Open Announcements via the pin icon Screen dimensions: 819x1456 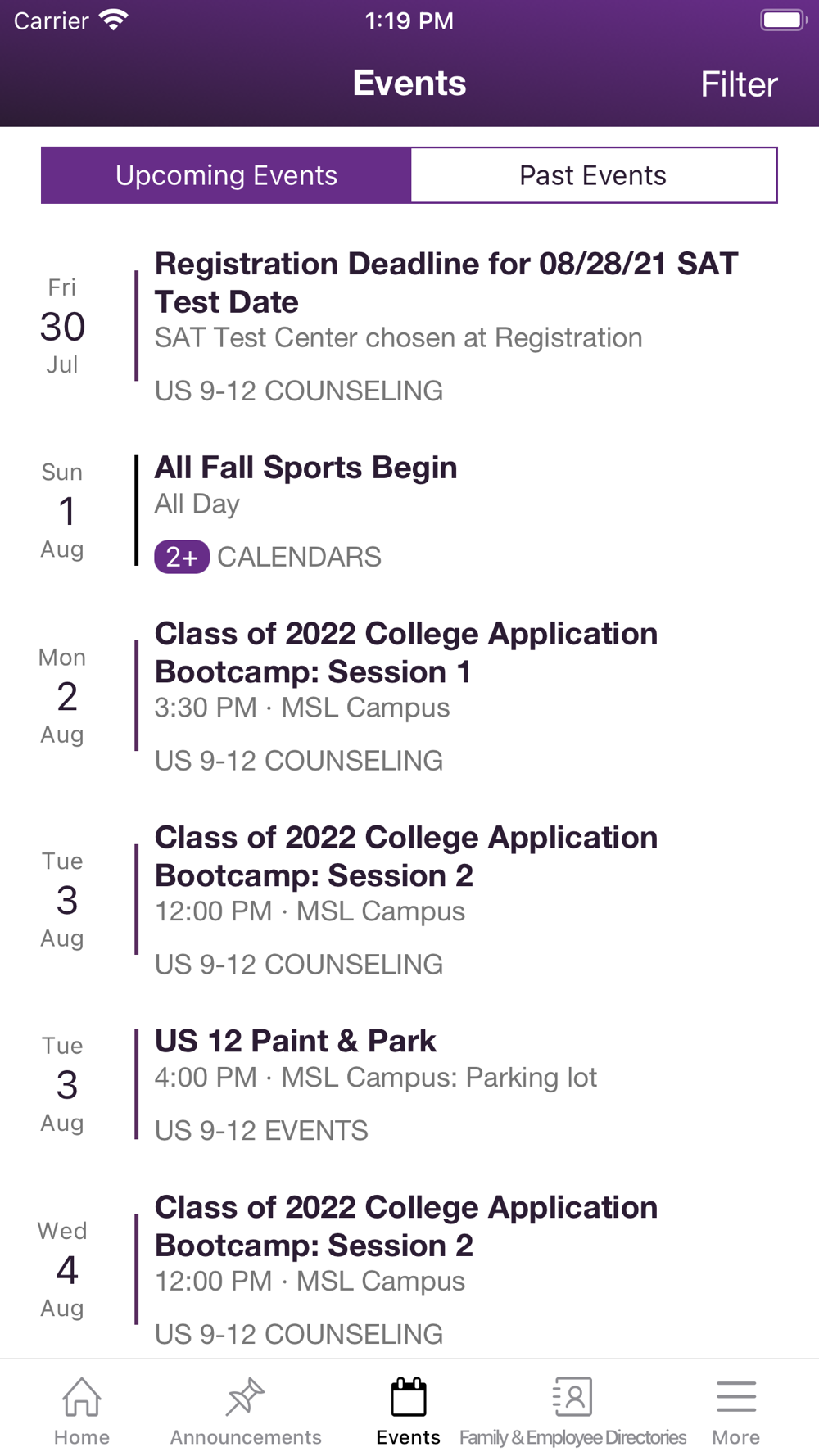pyautogui.click(x=245, y=1397)
